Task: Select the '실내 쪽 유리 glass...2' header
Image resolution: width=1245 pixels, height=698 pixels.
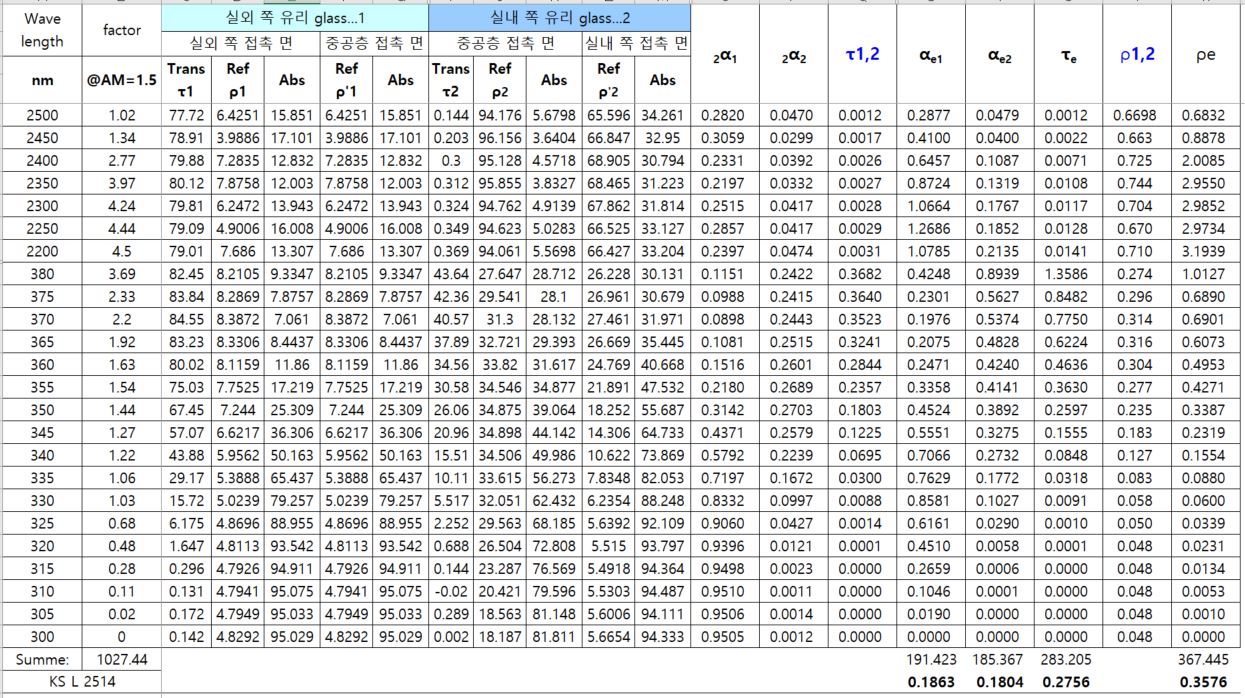Action: (559, 18)
